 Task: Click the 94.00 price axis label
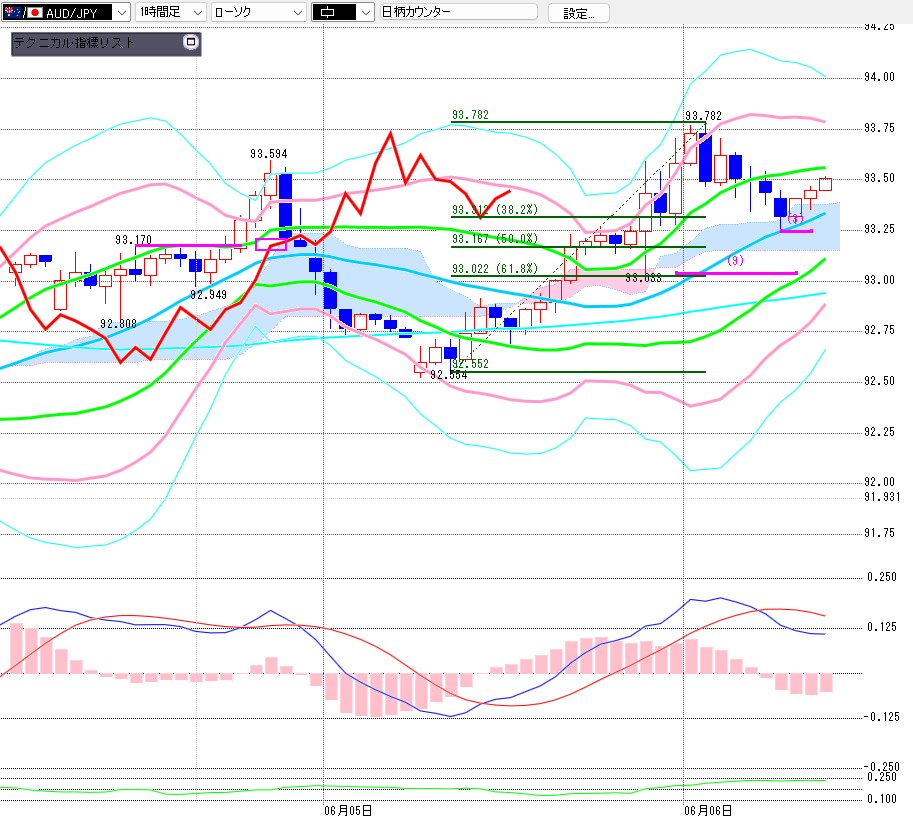(x=879, y=77)
